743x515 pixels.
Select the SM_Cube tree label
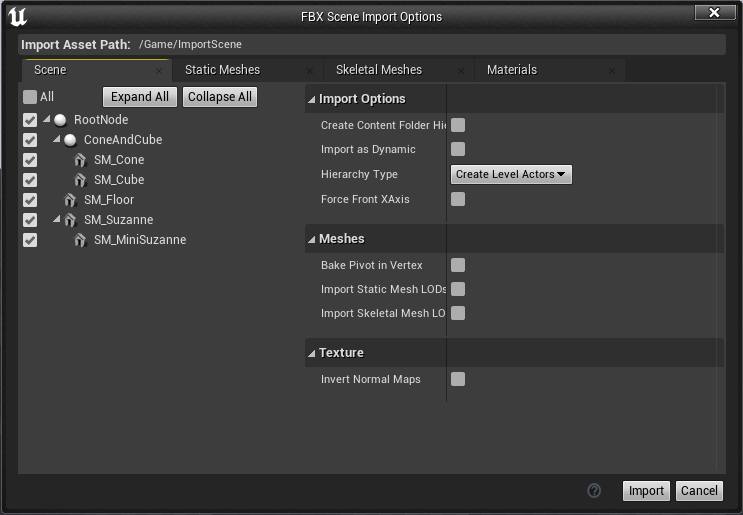coord(119,180)
